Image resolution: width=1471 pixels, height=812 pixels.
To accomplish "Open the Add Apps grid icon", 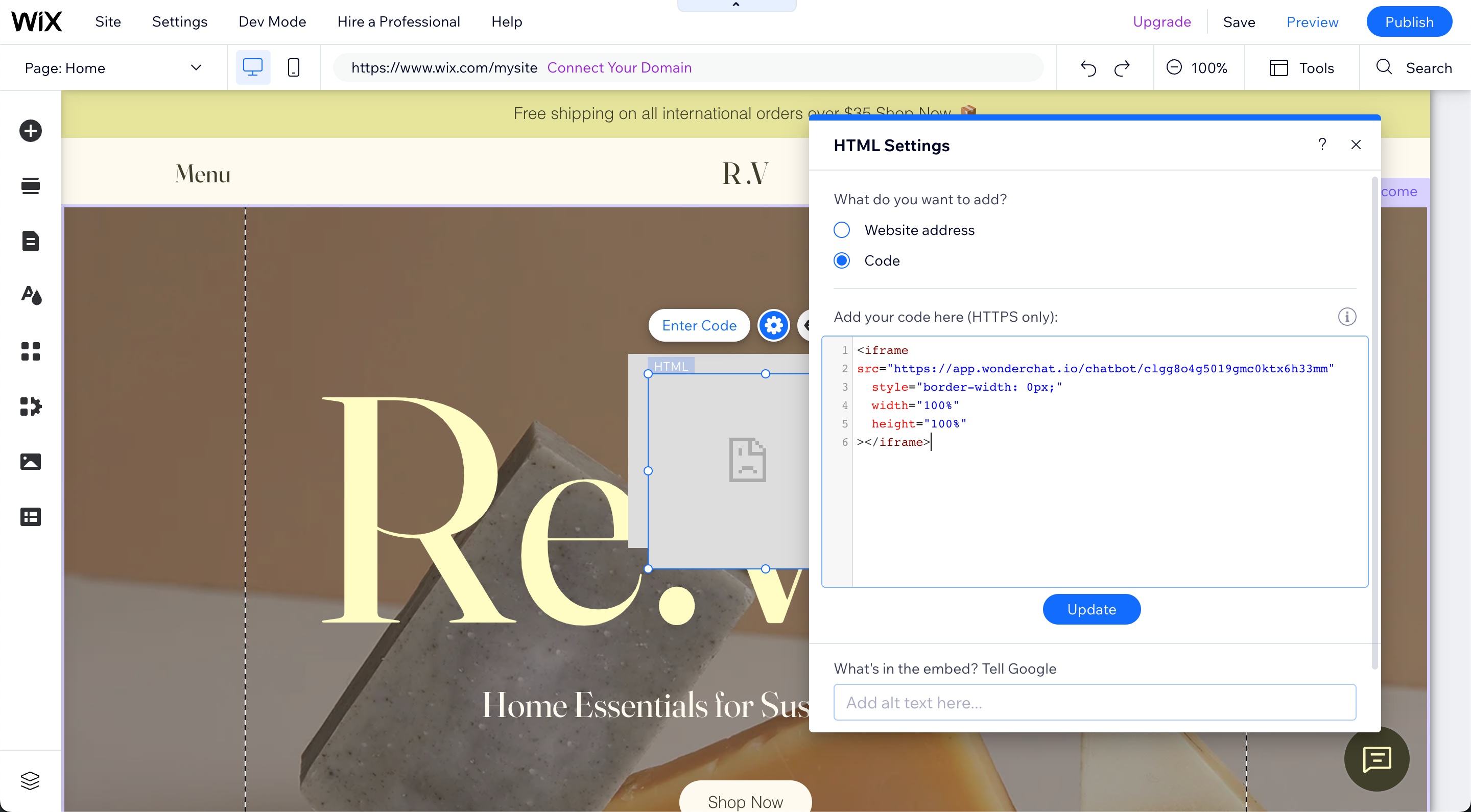I will tap(30, 351).
